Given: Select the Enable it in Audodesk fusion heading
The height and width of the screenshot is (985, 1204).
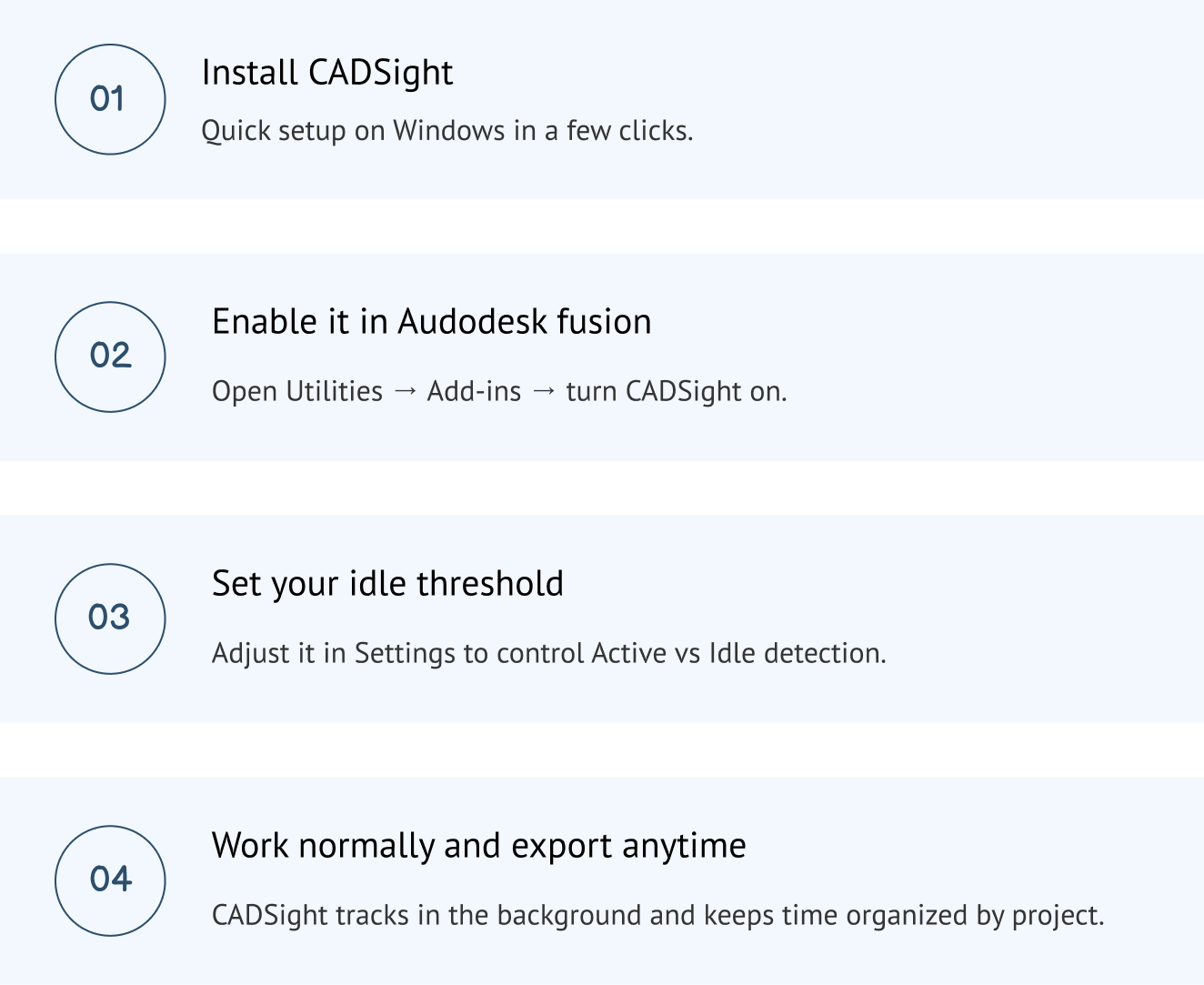Looking at the screenshot, I should point(431,322).
